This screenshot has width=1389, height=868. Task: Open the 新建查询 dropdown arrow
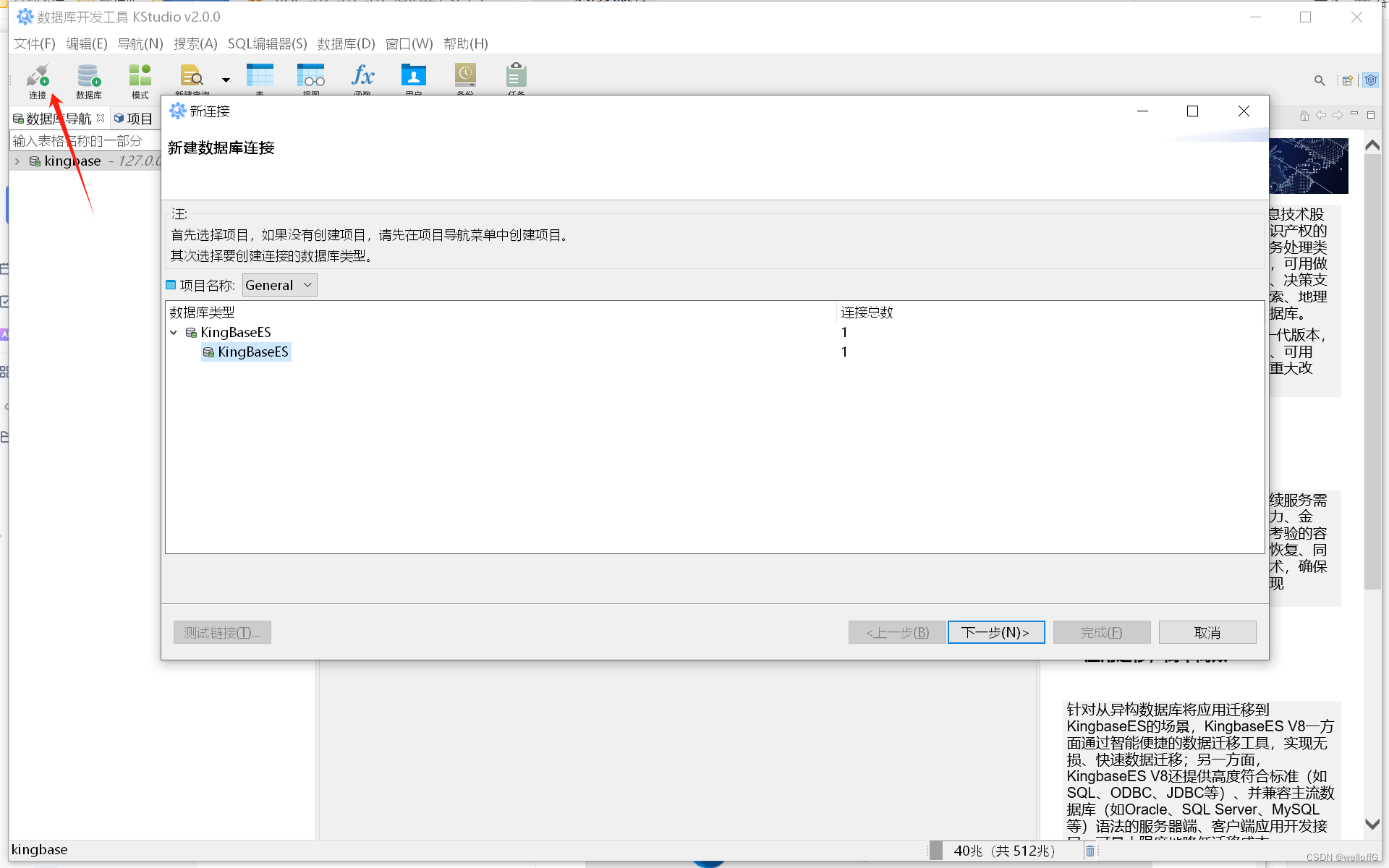point(225,80)
